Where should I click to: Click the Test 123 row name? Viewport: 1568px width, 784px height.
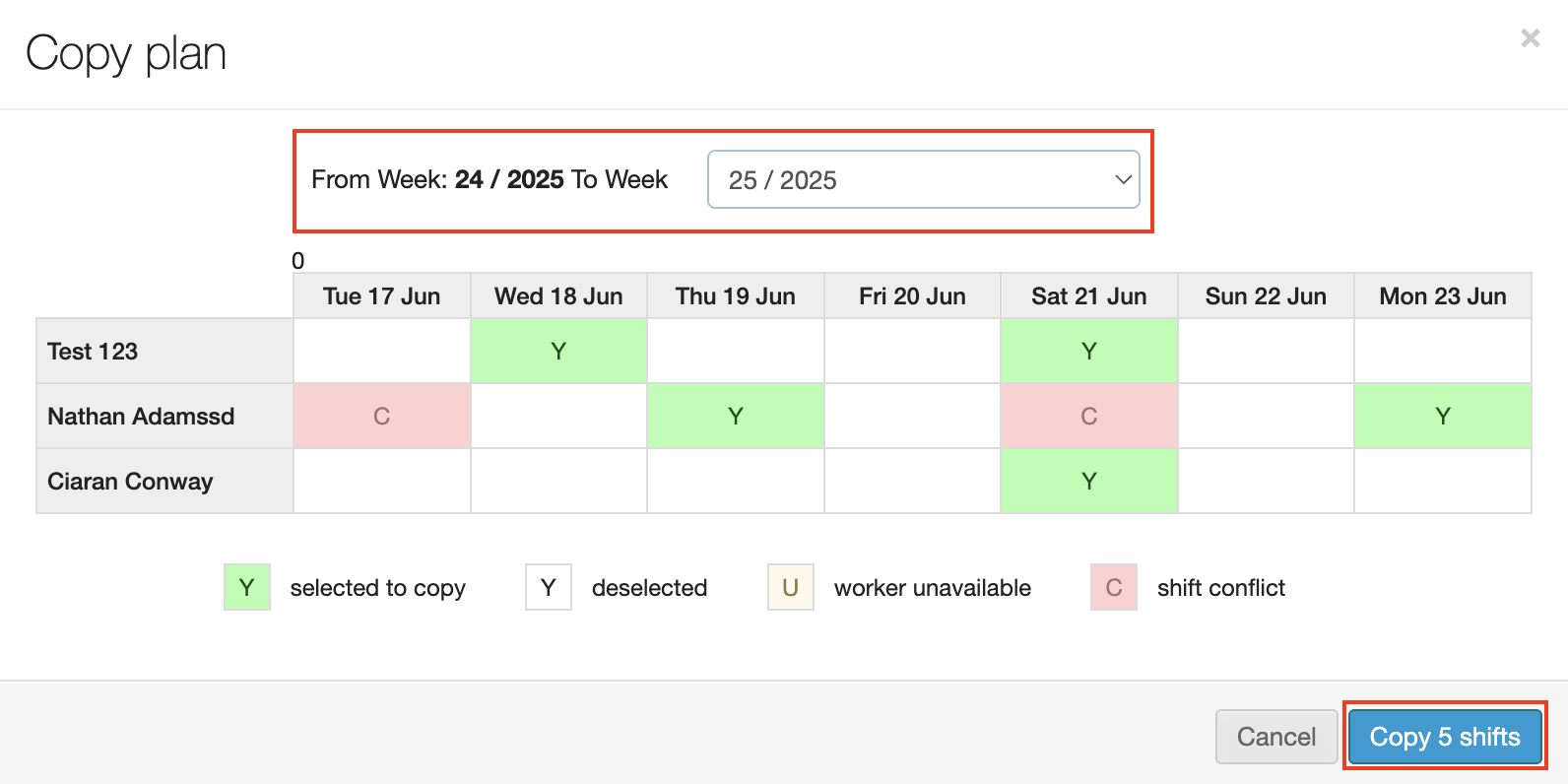[93, 352]
